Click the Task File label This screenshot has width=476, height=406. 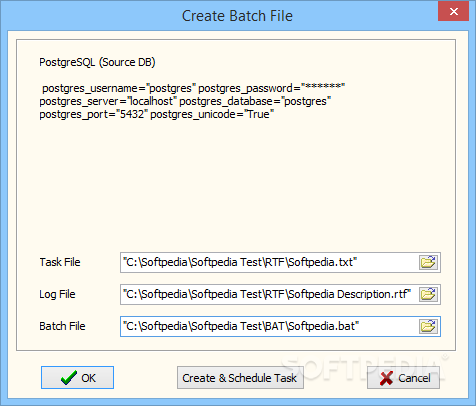tap(60, 262)
